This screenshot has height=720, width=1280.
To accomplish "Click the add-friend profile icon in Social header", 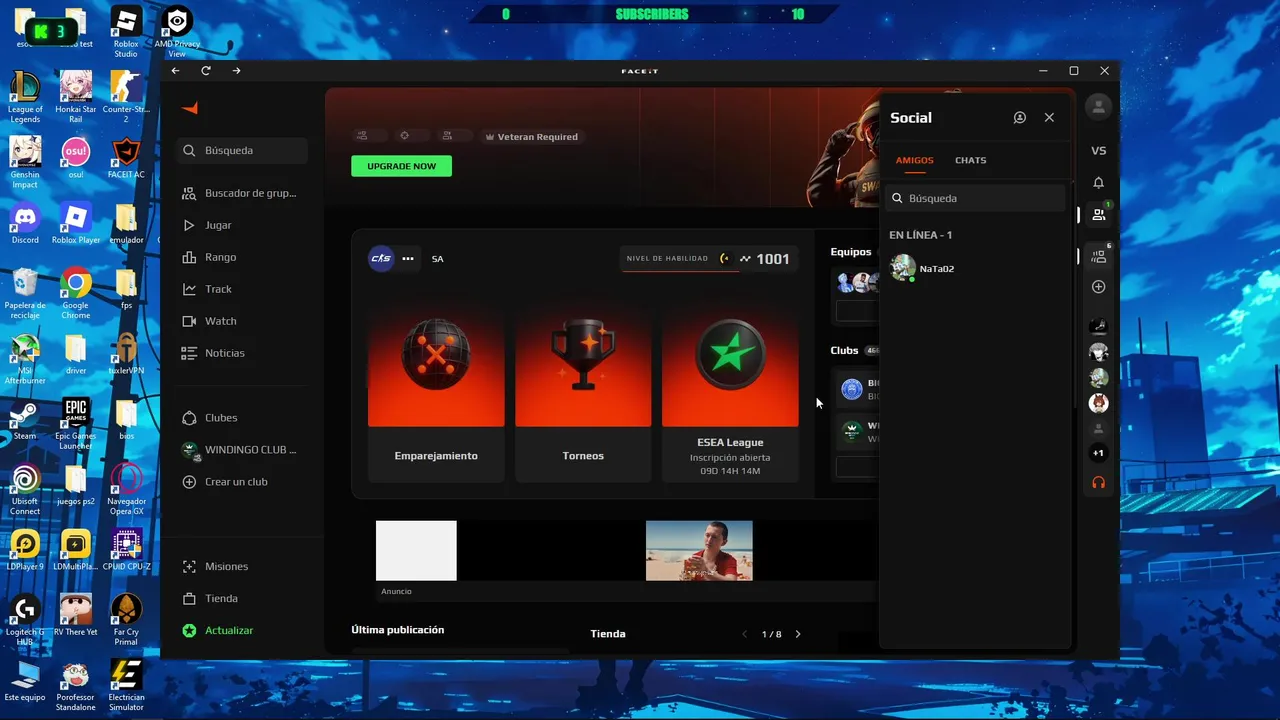I will point(1019,117).
